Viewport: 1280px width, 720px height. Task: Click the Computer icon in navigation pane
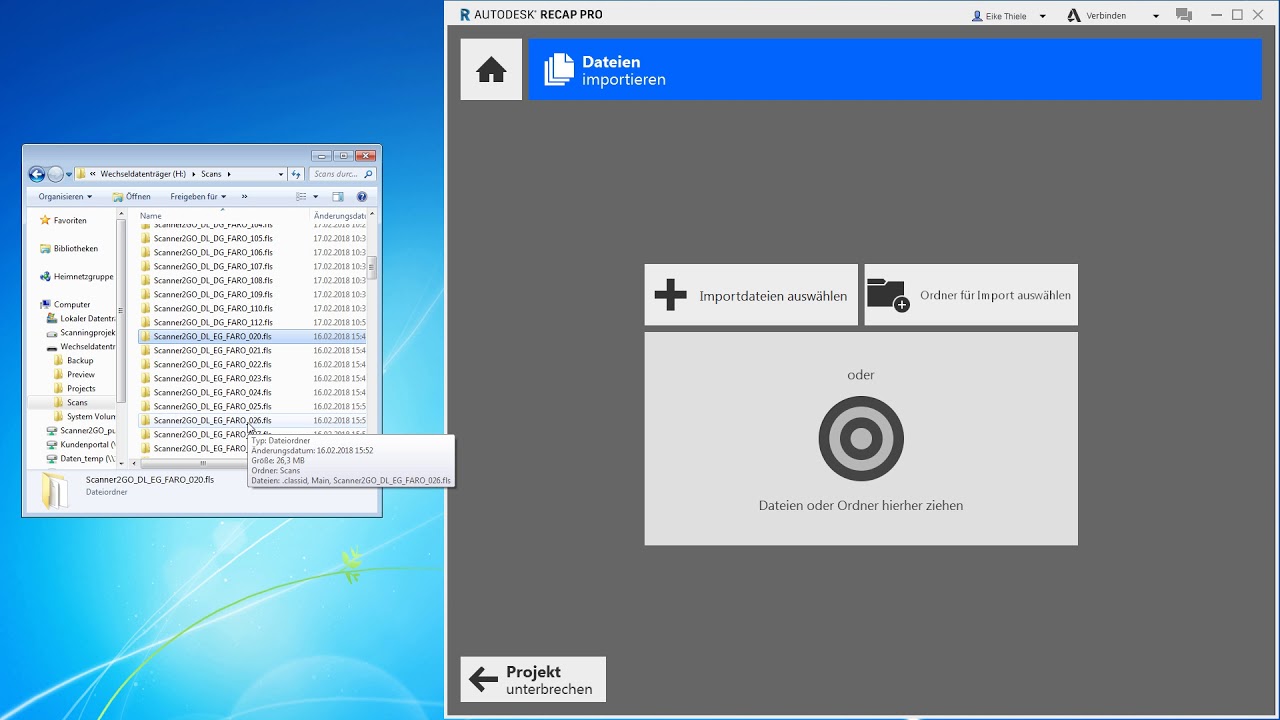pos(45,304)
